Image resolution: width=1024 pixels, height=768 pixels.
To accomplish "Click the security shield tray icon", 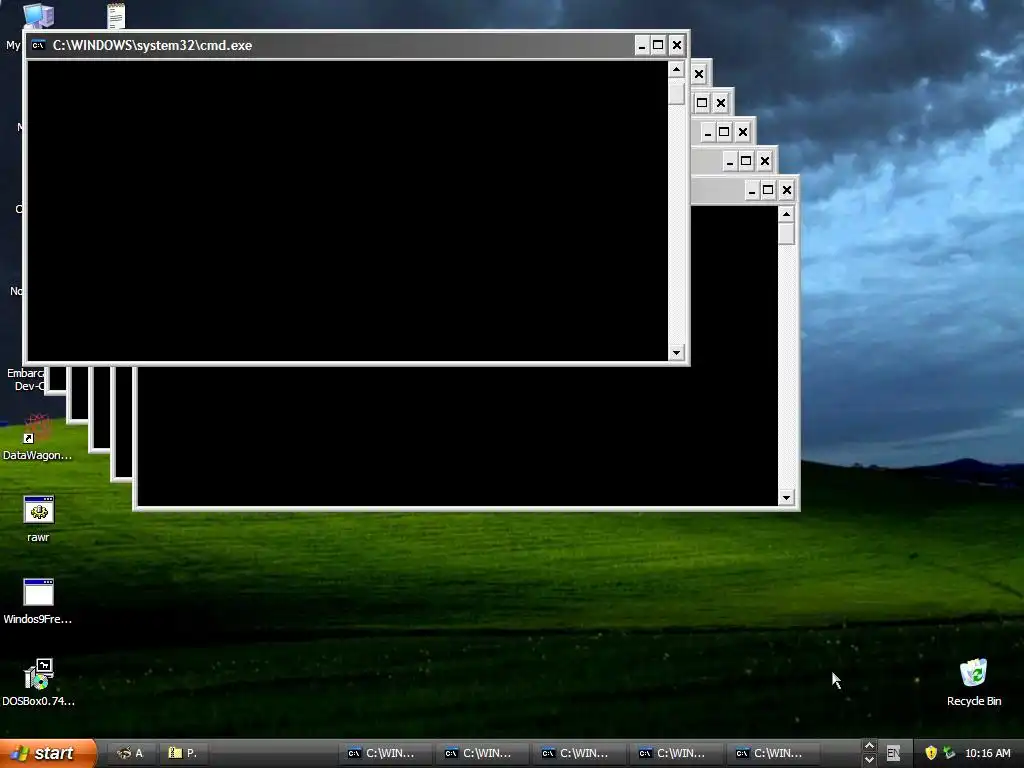I will [931, 753].
